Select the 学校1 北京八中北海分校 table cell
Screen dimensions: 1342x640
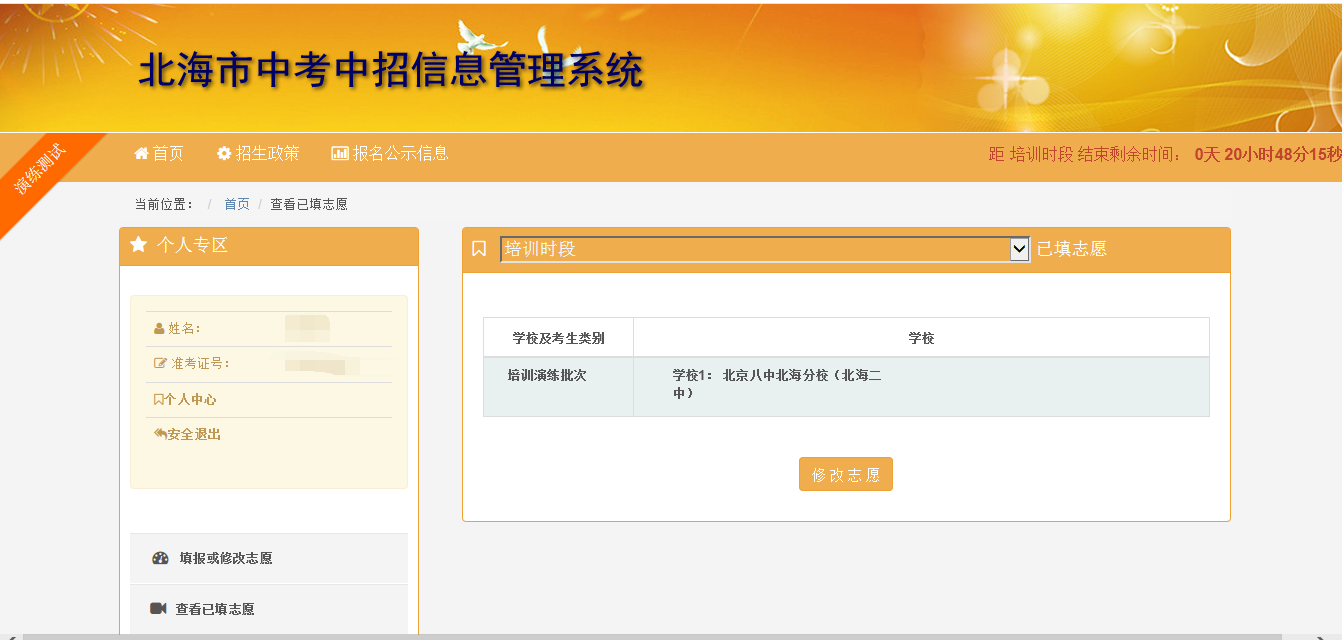[777, 384]
